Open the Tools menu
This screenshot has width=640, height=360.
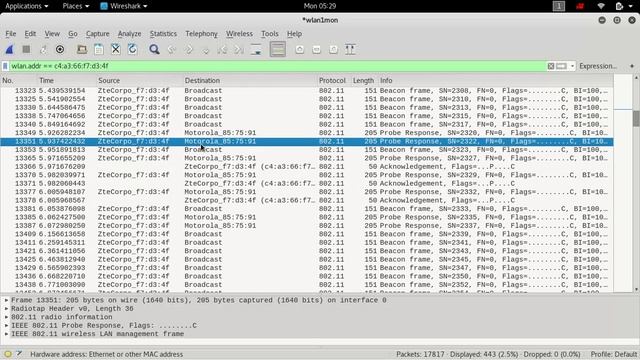[x=270, y=34]
